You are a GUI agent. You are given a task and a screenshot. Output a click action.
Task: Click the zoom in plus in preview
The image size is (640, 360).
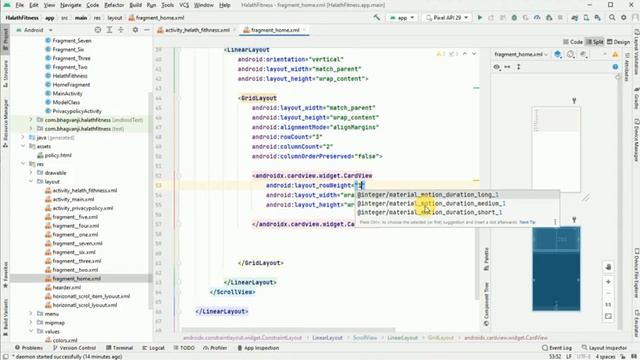tap(608, 282)
